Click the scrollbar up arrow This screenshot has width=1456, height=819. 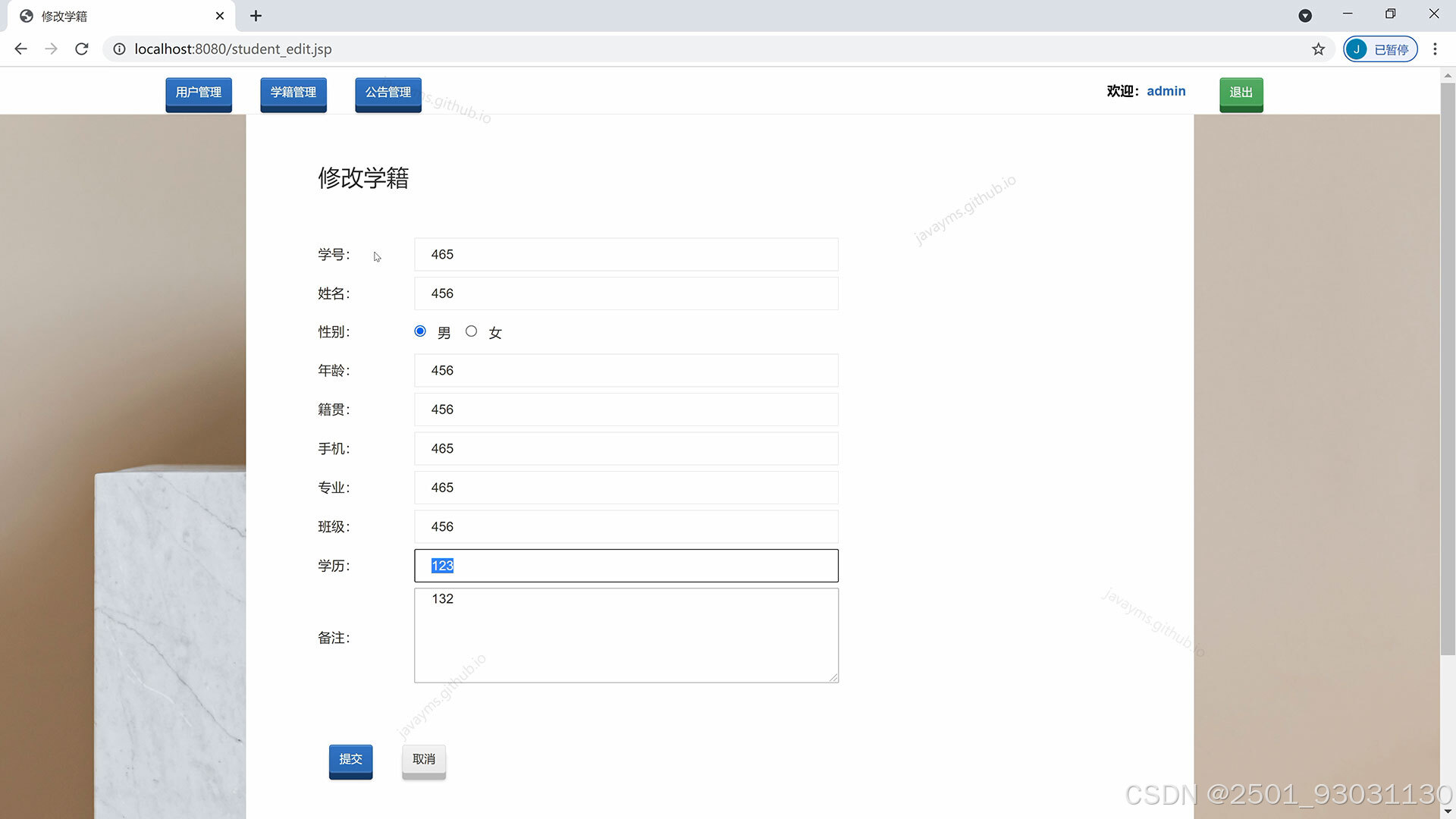[1448, 75]
